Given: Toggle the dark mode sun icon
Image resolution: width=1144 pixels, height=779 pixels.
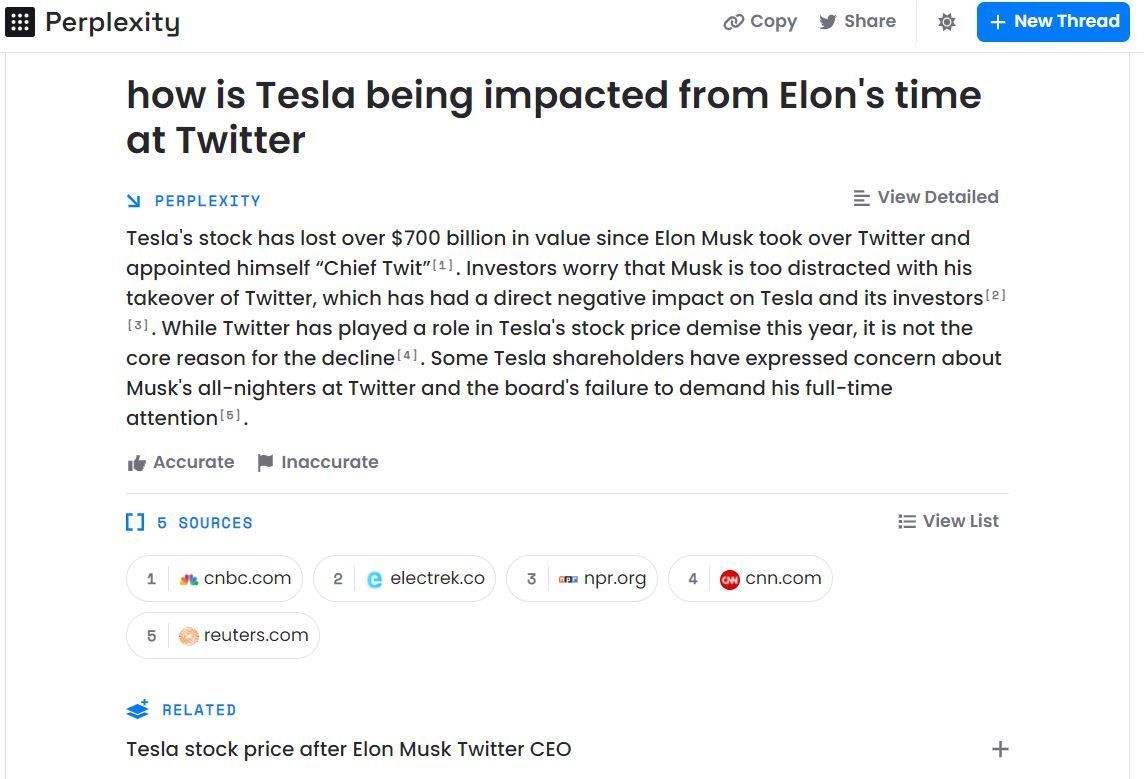Looking at the screenshot, I should pyautogui.click(x=946, y=22).
